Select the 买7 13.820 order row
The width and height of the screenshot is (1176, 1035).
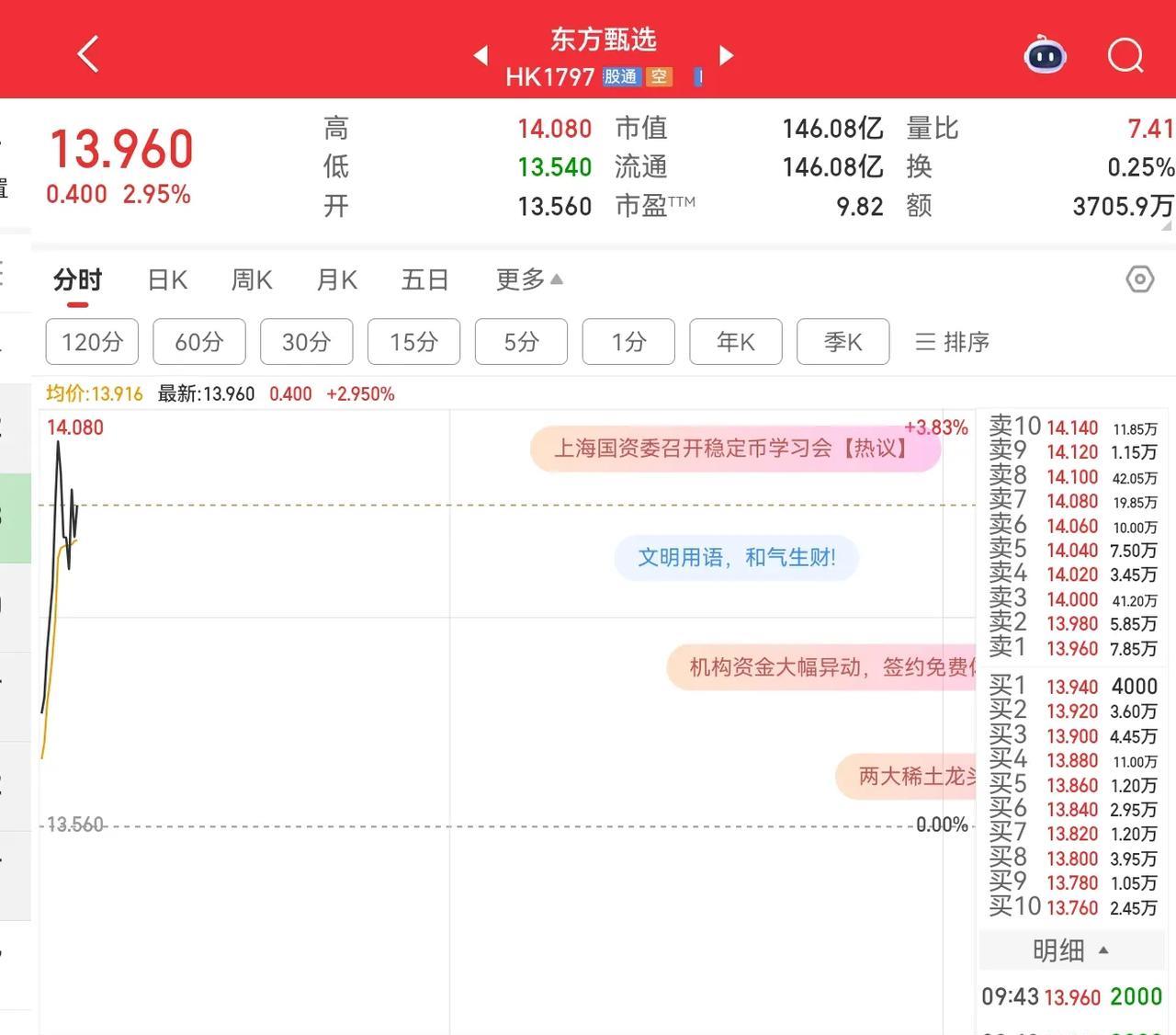coord(1073,834)
